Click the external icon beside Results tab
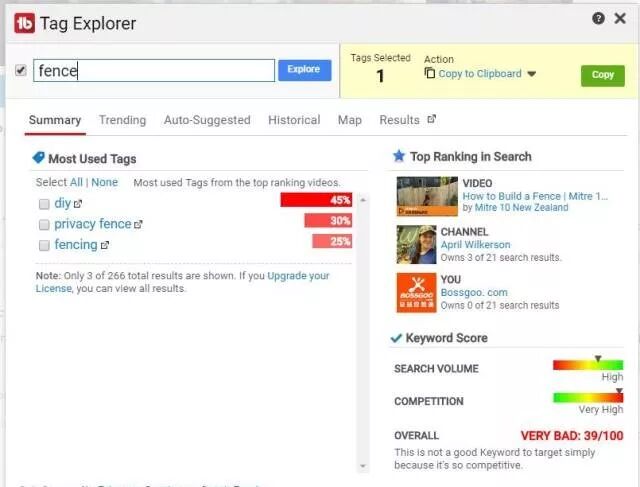The image size is (640, 487). (431, 119)
